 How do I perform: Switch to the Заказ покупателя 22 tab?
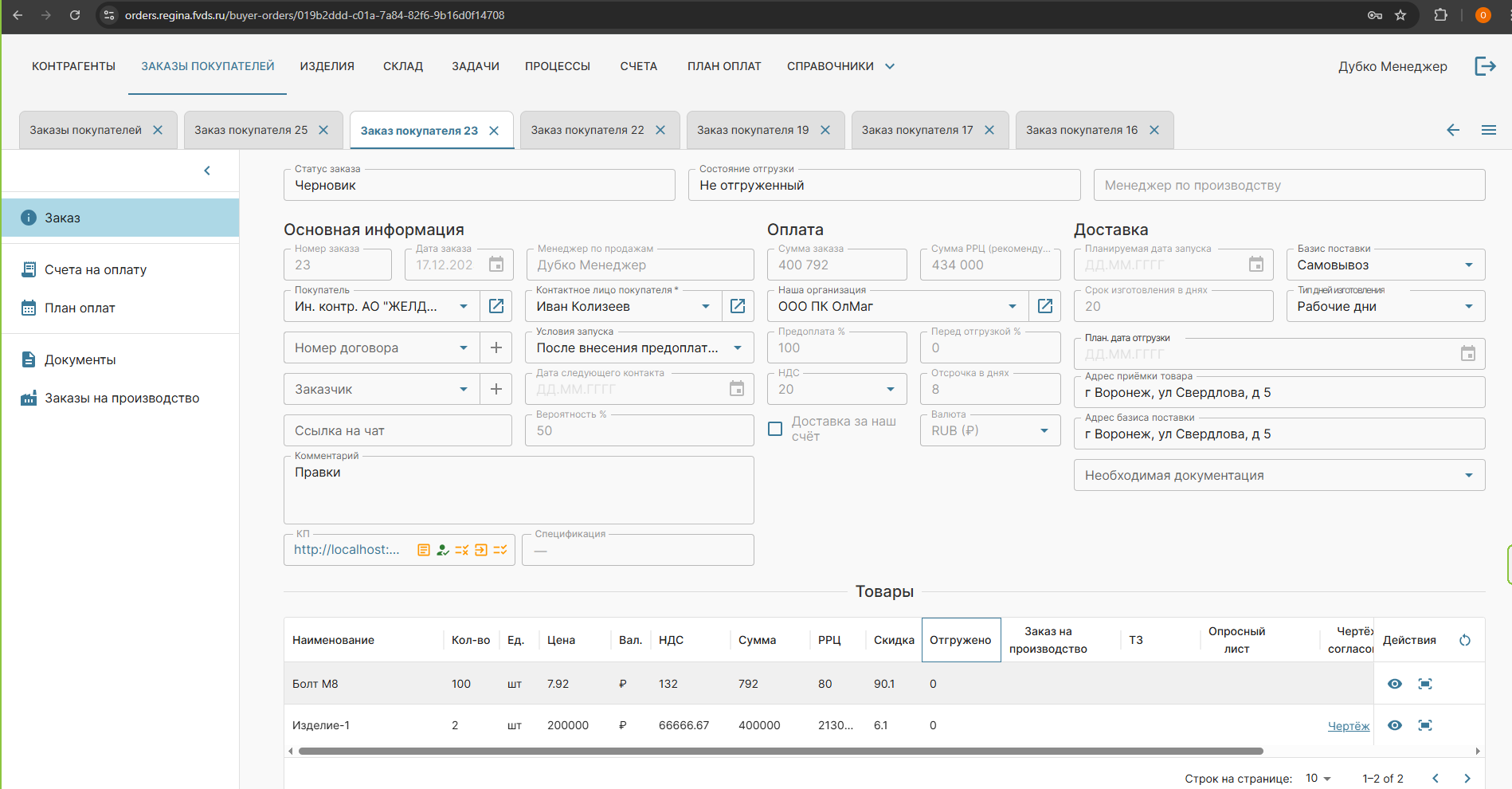click(x=587, y=130)
